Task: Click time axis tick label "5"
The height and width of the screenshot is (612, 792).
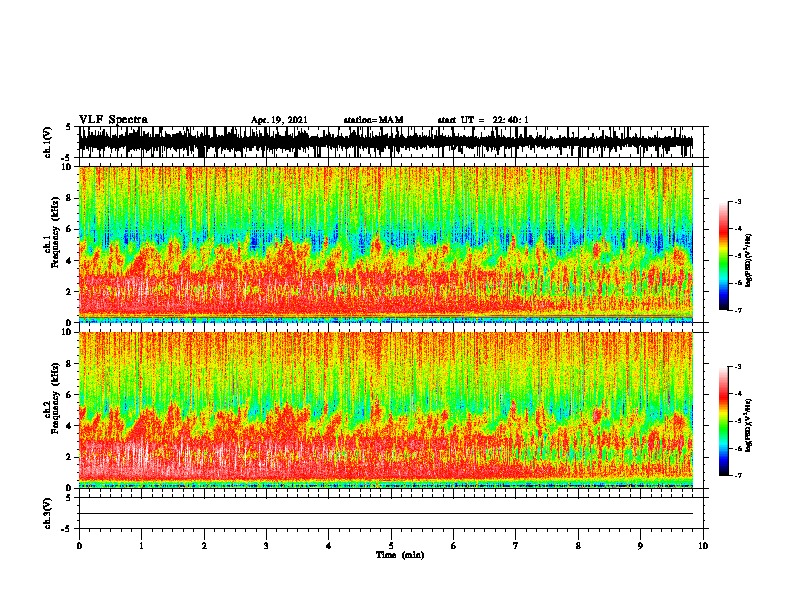Action: pos(391,546)
